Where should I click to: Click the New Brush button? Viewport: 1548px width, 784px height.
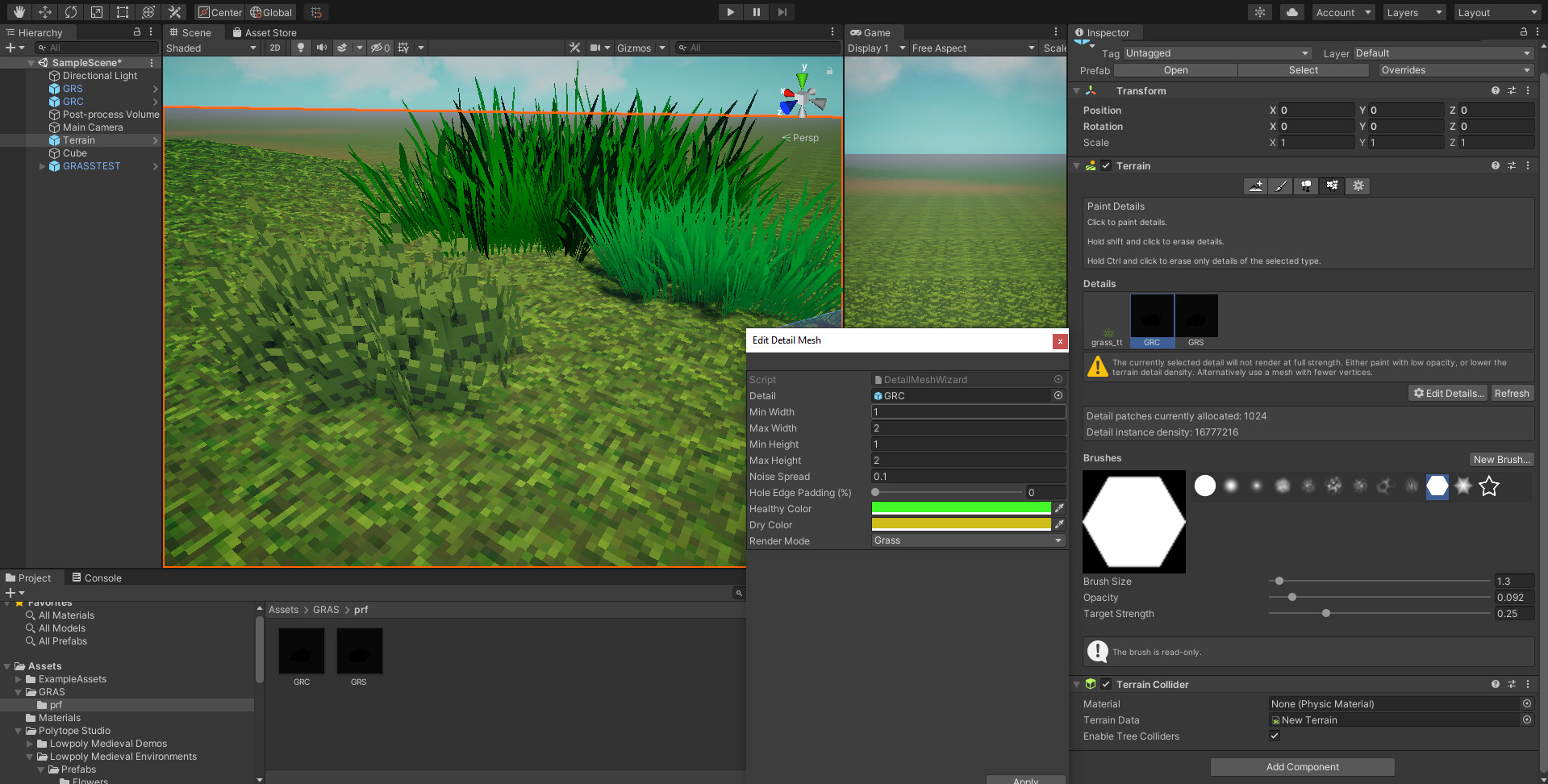pos(1500,459)
